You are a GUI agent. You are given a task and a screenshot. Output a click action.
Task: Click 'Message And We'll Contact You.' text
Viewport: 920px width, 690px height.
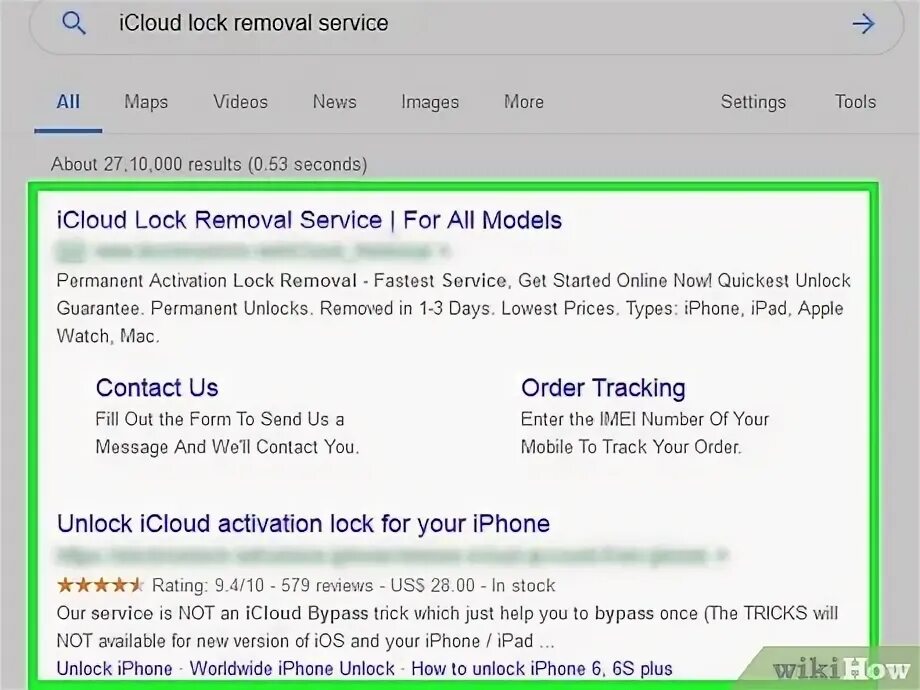click(227, 447)
